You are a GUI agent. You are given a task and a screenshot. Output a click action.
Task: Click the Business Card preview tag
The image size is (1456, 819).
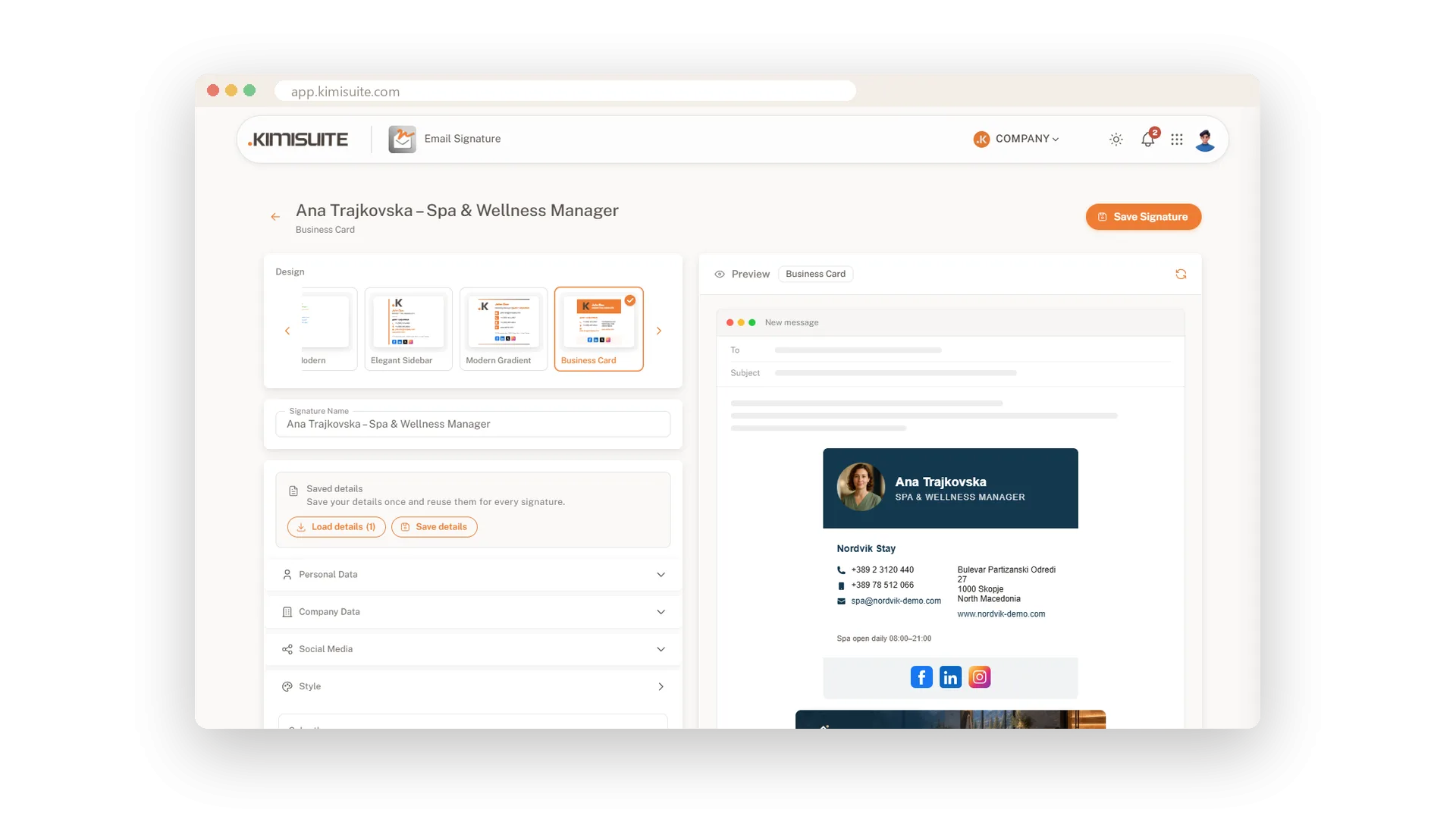(815, 274)
